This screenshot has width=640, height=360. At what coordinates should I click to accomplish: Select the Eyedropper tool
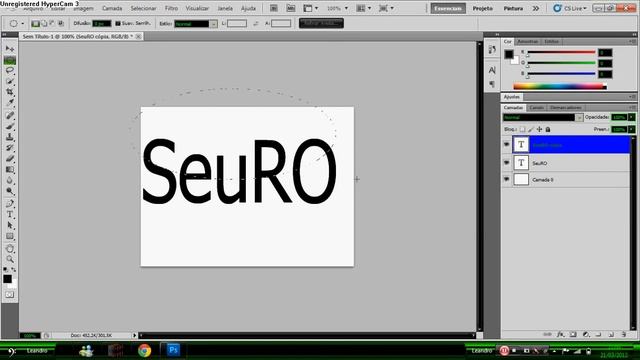(10, 103)
